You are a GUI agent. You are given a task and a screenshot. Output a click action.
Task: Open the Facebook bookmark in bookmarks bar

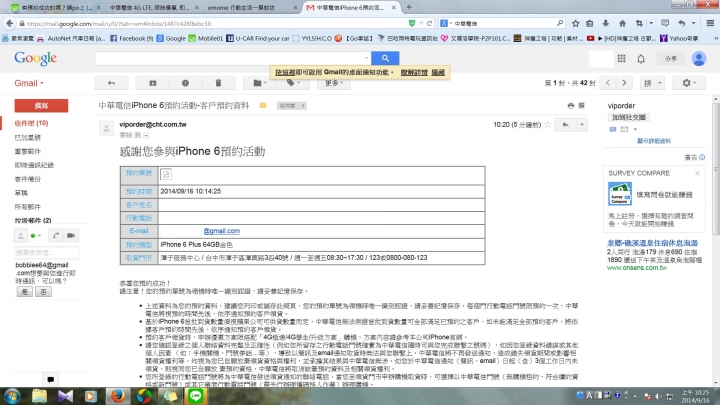pyautogui.click(x=131, y=39)
